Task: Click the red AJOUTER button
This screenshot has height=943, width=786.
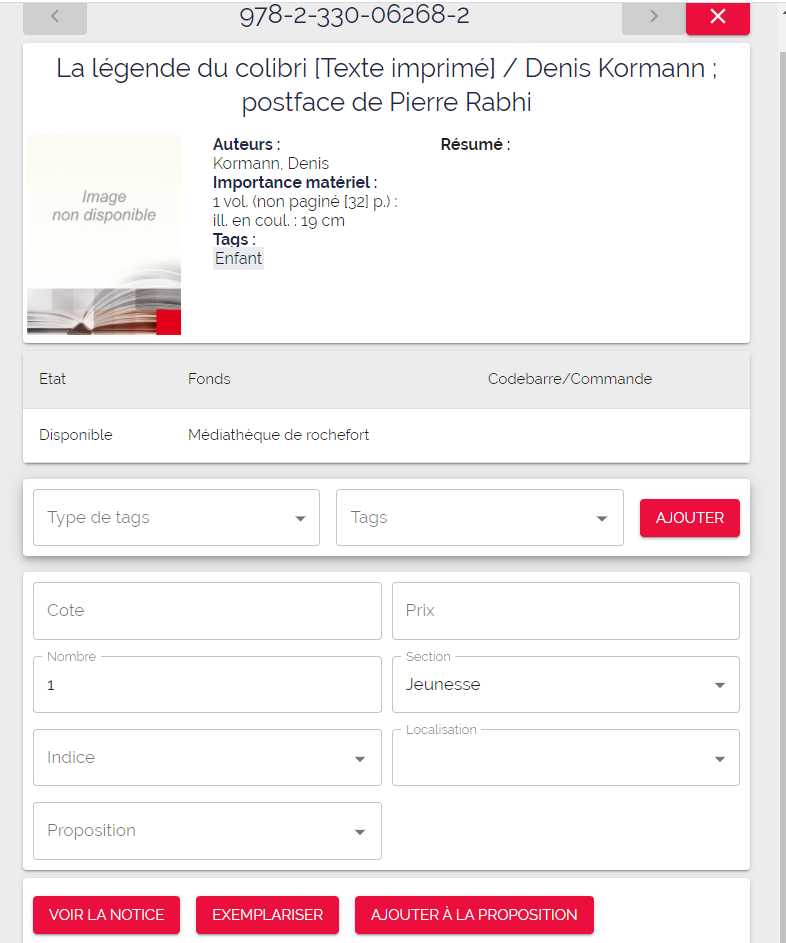Action: click(690, 518)
